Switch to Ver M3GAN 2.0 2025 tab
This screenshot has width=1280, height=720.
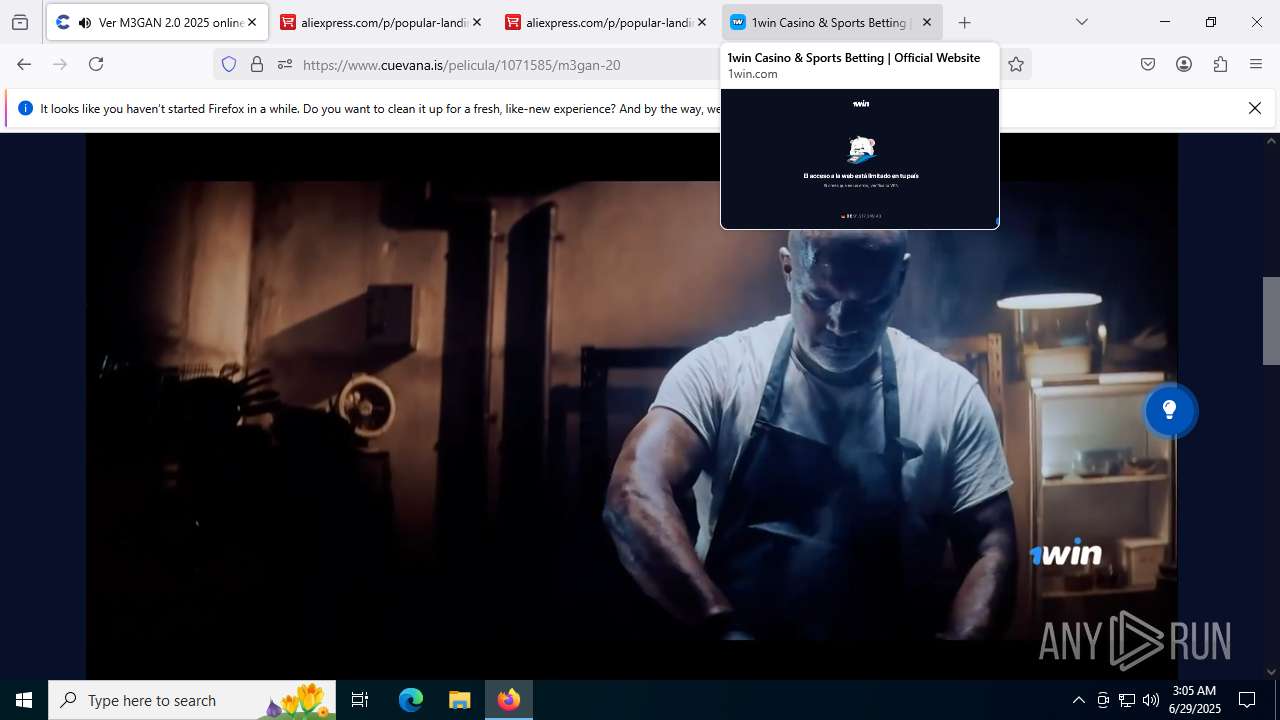point(157,22)
